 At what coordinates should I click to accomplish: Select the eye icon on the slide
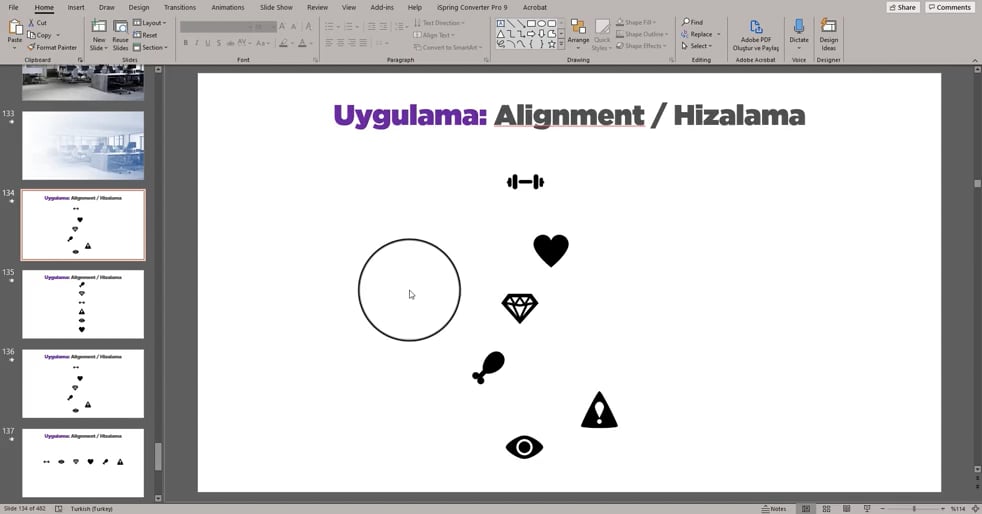pos(524,447)
